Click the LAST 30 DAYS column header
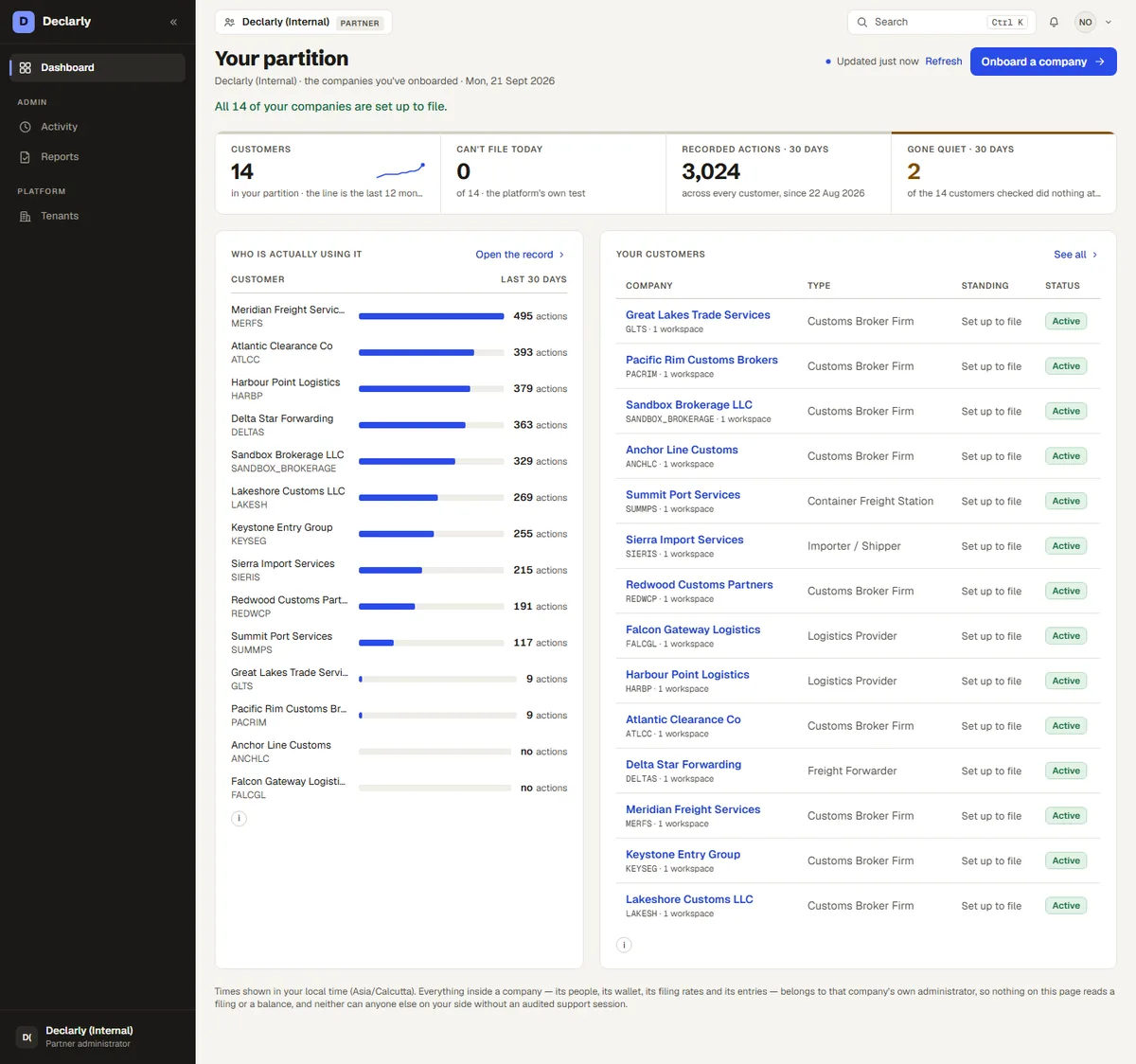The height and width of the screenshot is (1064, 1136). pyautogui.click(x=534, y=279)
